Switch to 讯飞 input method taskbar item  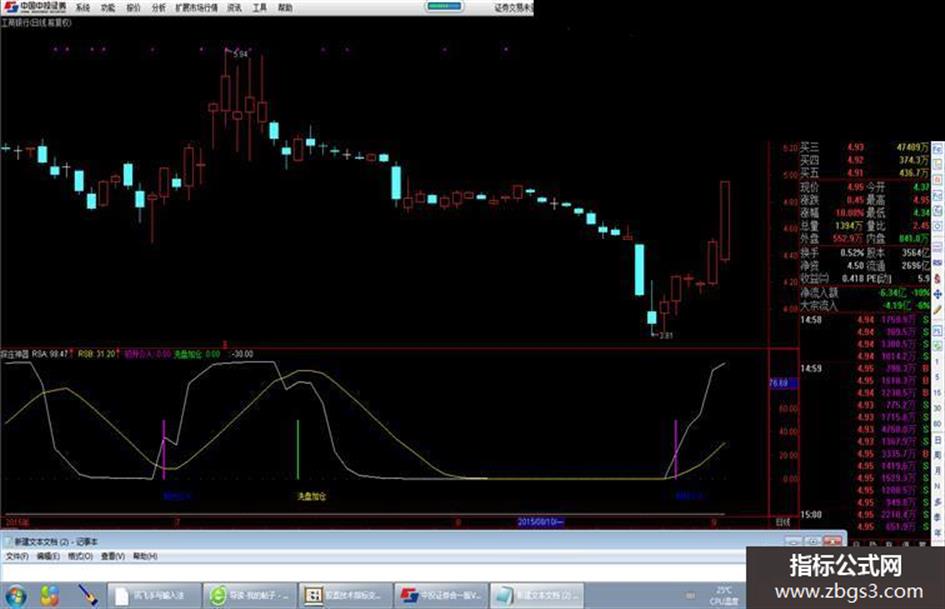[154, 596]
